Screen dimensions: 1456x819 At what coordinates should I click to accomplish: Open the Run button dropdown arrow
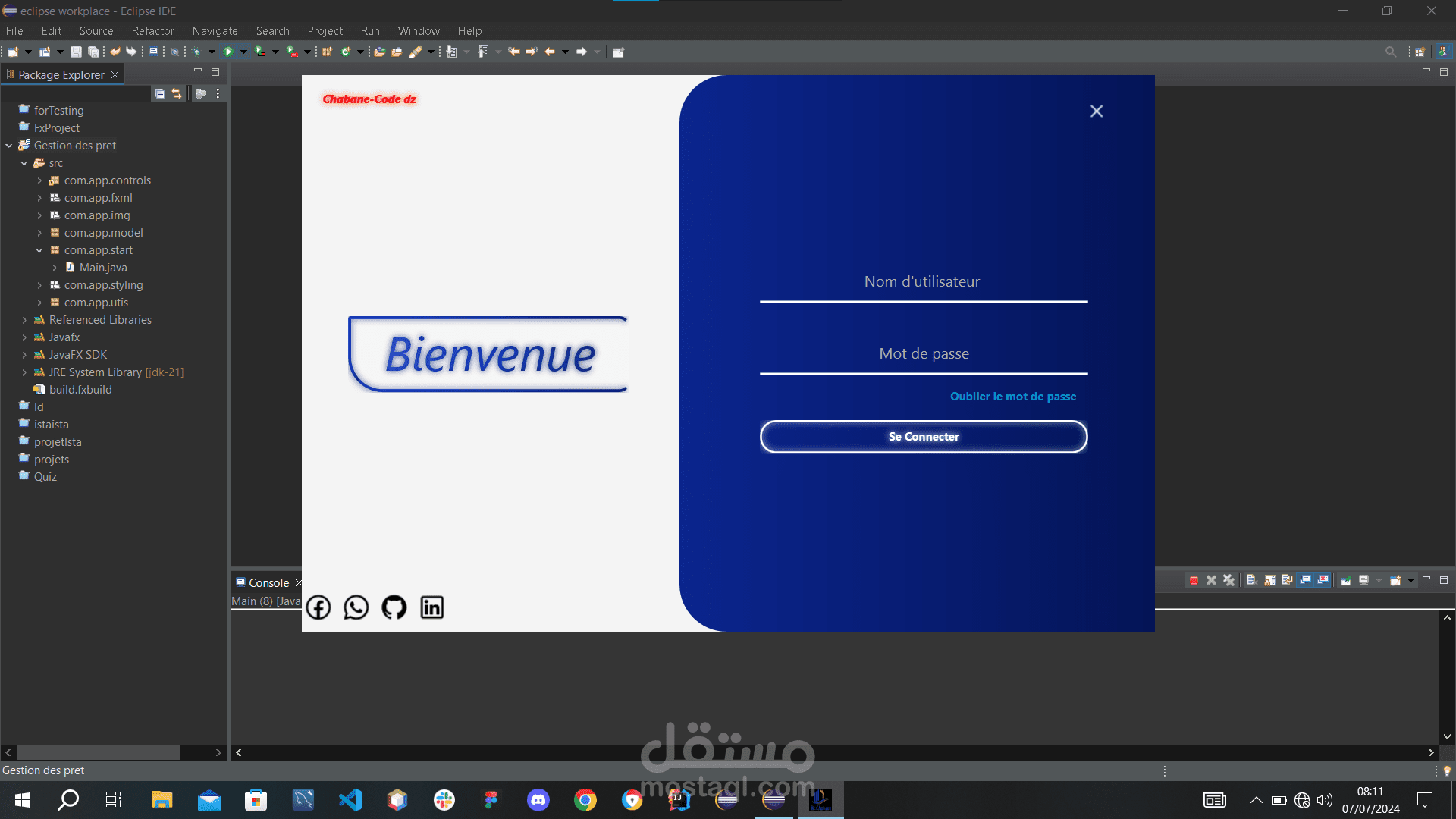click(243, 52)
